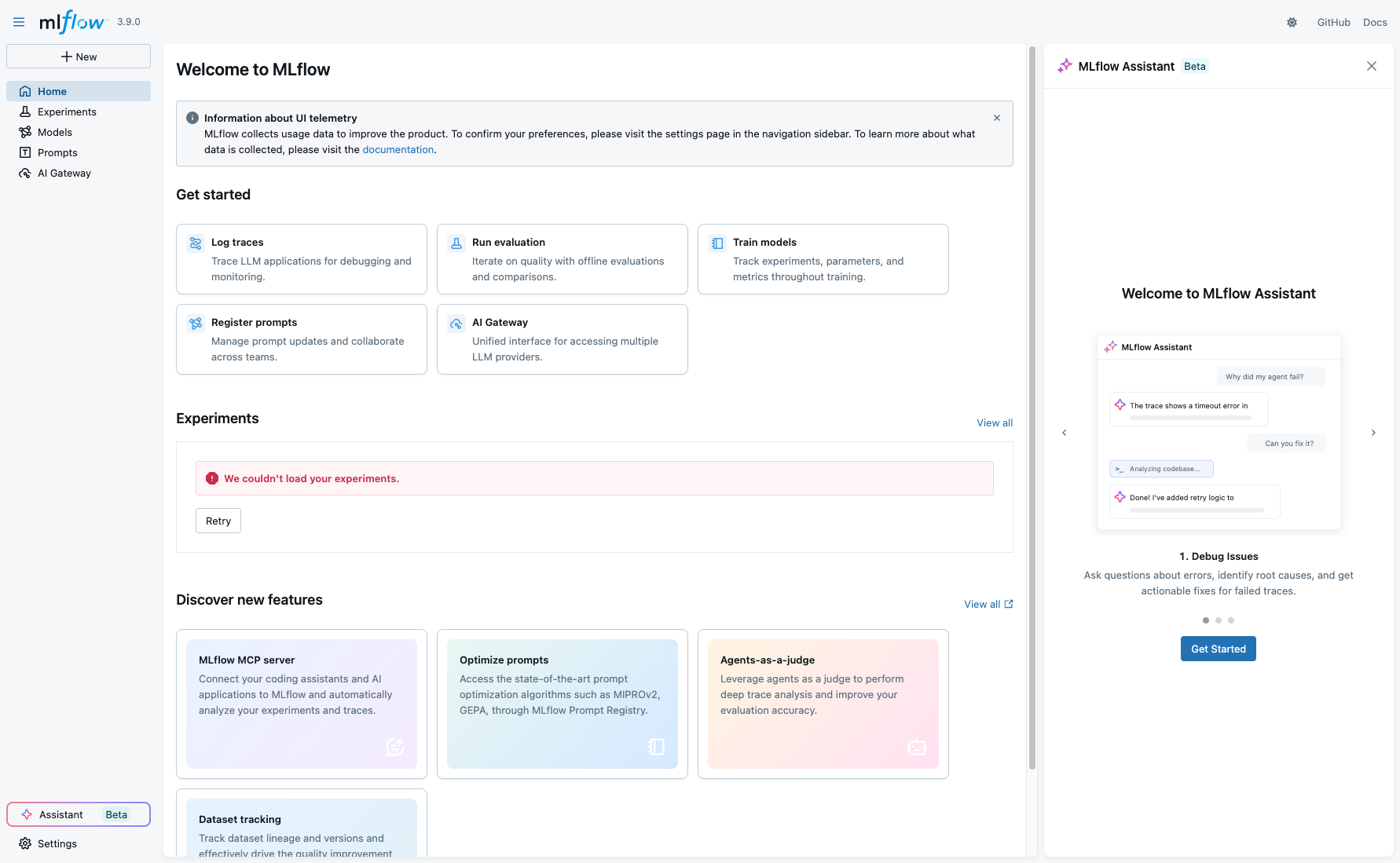The width and height of the screenshot is (1400, 863).
Task: Click the Get Started button
Action: (x=1218, y=649)
